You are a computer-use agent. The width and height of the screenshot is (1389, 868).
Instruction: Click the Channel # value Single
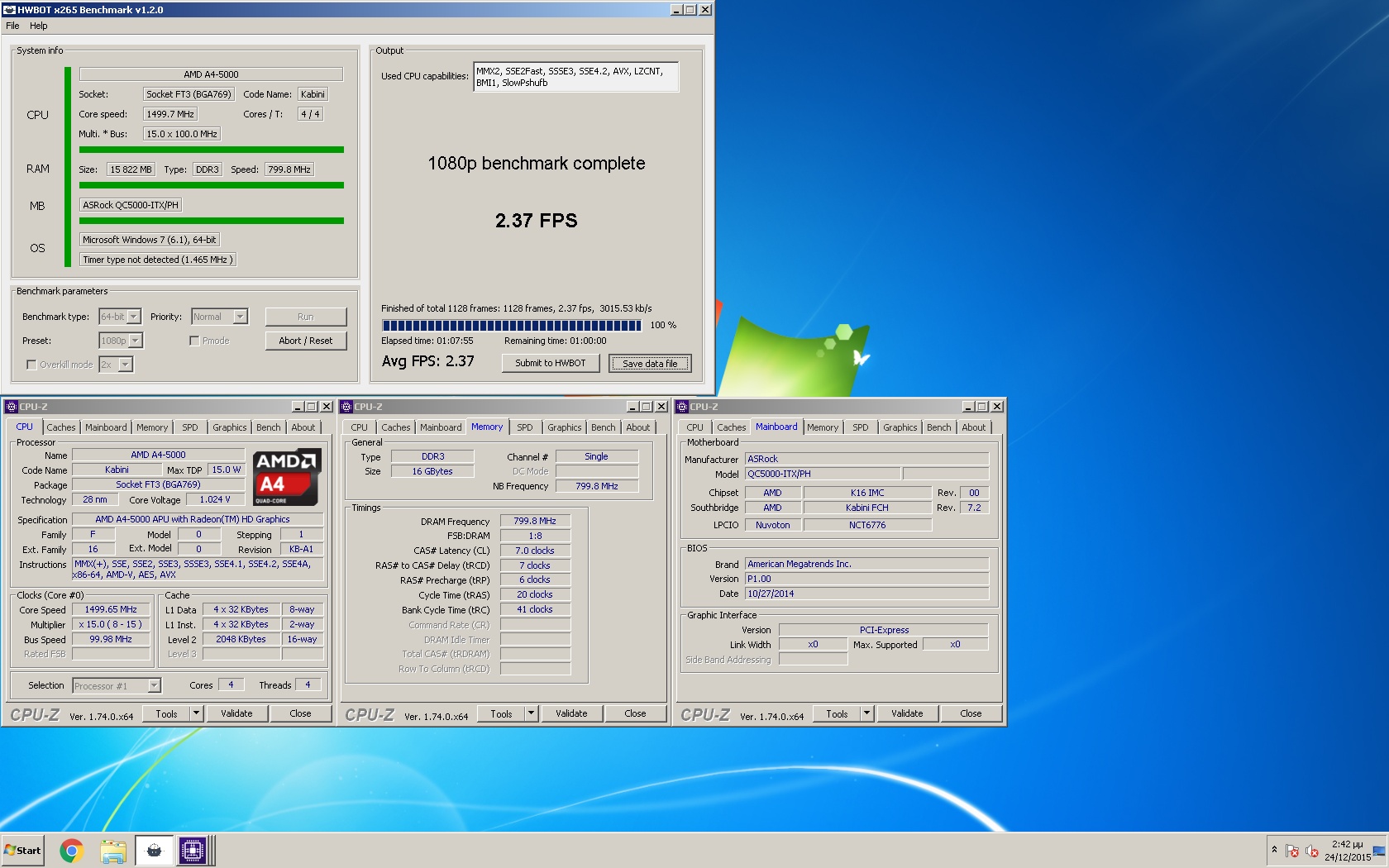pyautogui.click(x=596, y=456)
